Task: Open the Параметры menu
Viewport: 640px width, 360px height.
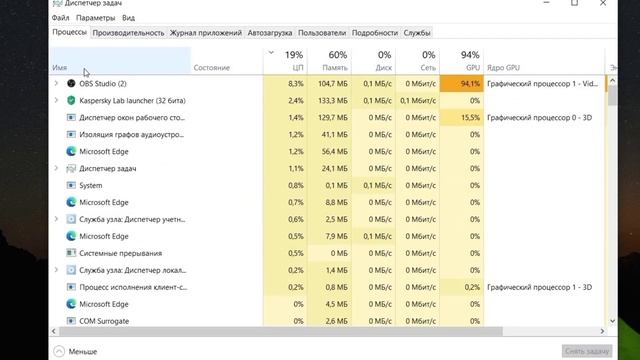Action: 96,18
